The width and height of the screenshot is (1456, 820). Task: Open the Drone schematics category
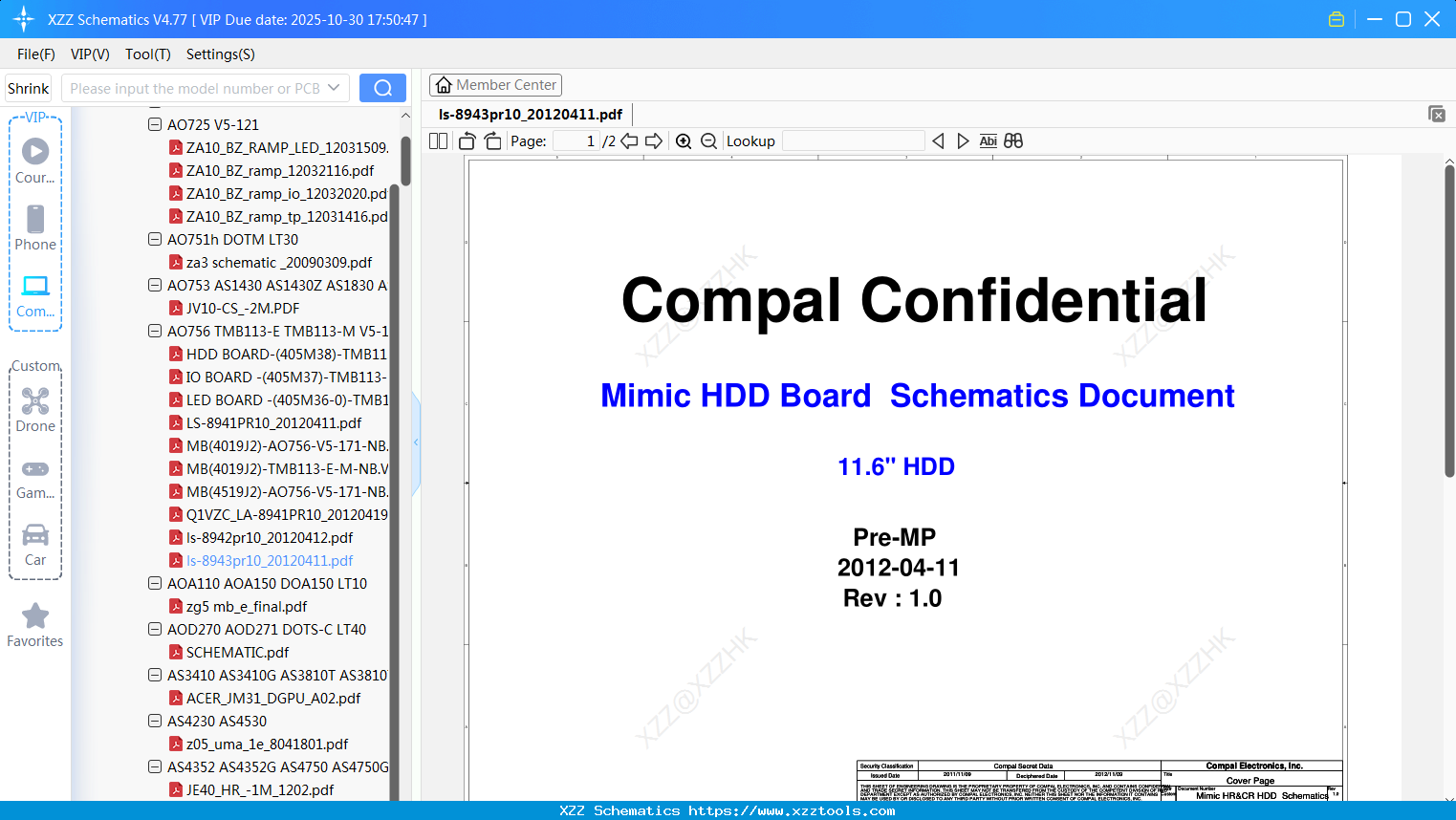[x=35, y=410]
